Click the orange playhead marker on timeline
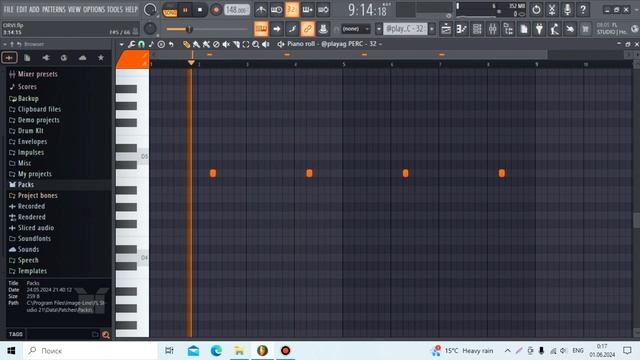The height and width of the screenshot is (360, 640). (x=191, y=62)
